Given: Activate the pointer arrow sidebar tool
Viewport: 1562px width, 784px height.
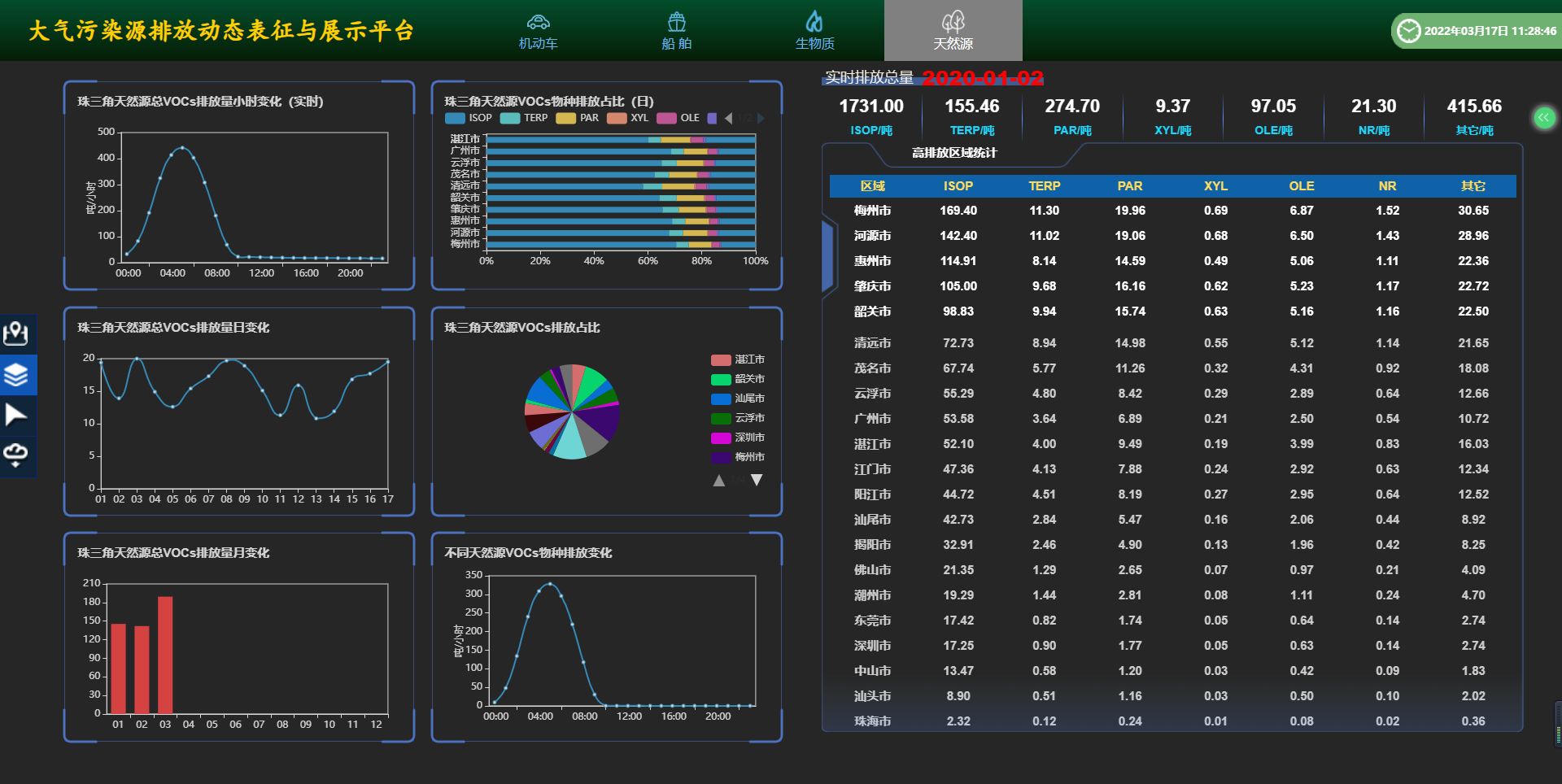Looking at the screenshot, I should click(16, 415).
